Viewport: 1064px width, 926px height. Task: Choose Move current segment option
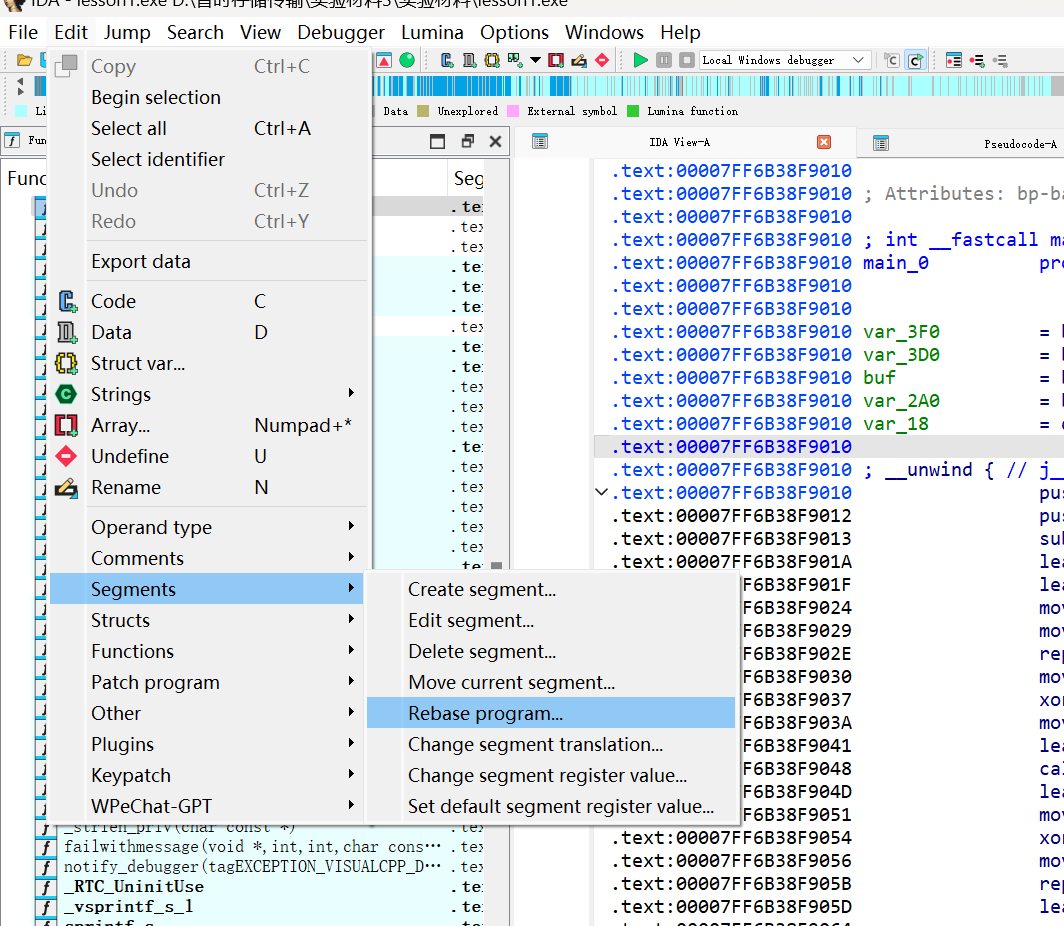pos(551,682)
